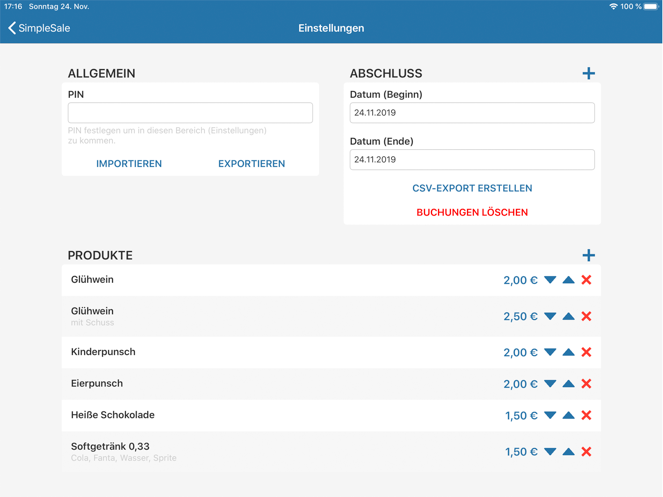Move Kinderpunsch down in product list
This screenshot has width=663, height=497.
[x=550, y=352]
